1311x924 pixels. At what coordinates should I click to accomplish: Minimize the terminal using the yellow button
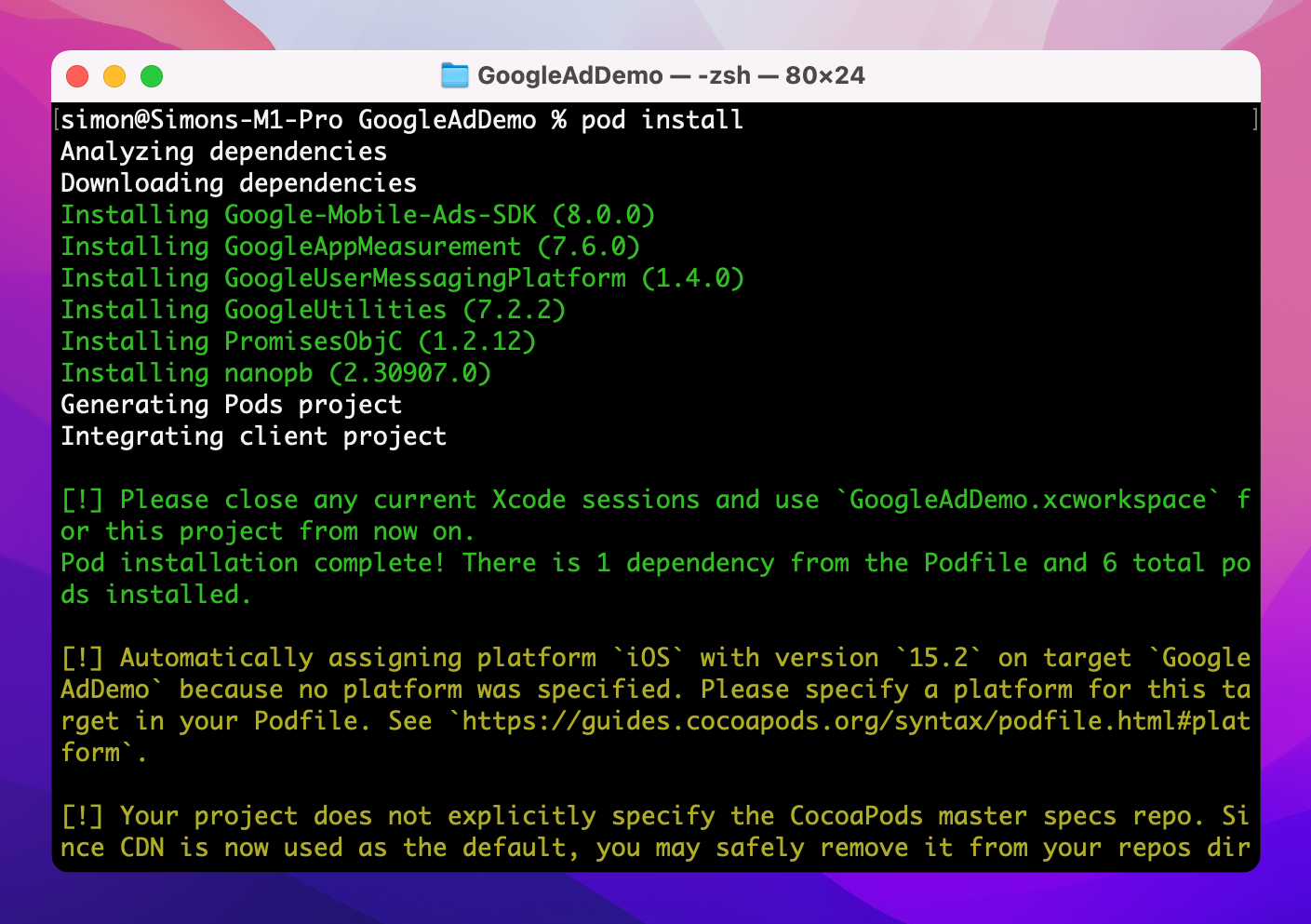coord(114,76)
